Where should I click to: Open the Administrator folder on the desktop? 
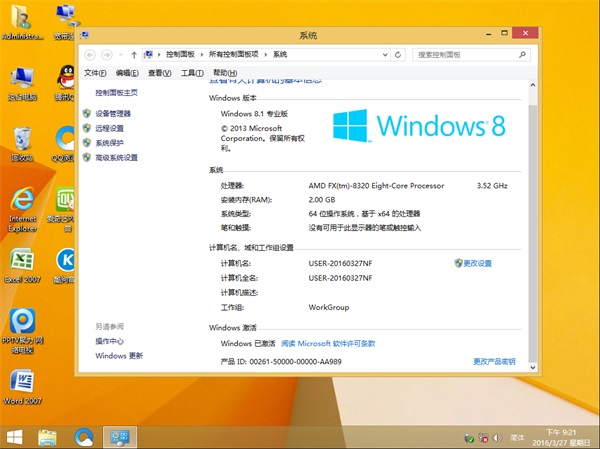22,22
